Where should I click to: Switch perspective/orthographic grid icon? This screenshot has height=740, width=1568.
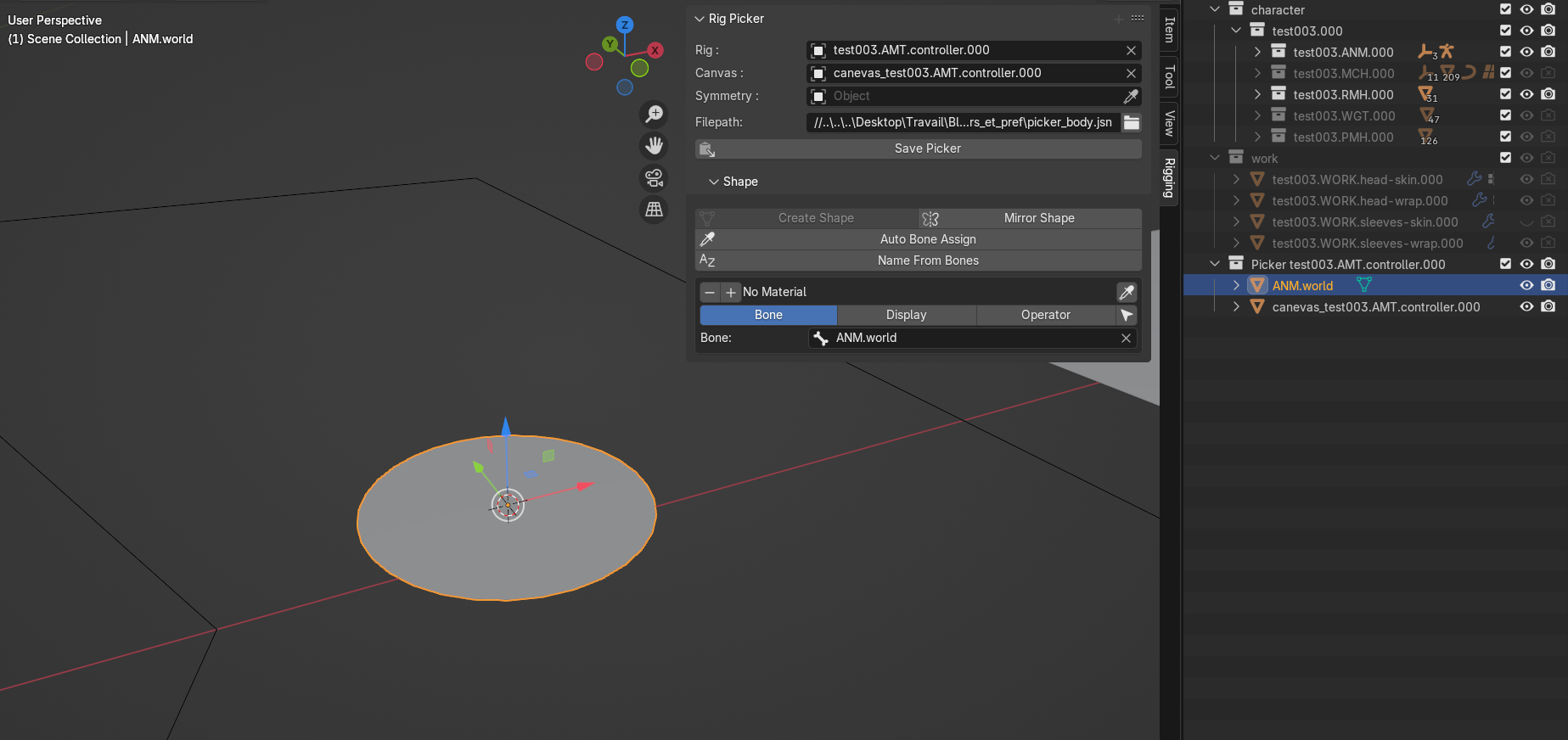click(654, 210)
